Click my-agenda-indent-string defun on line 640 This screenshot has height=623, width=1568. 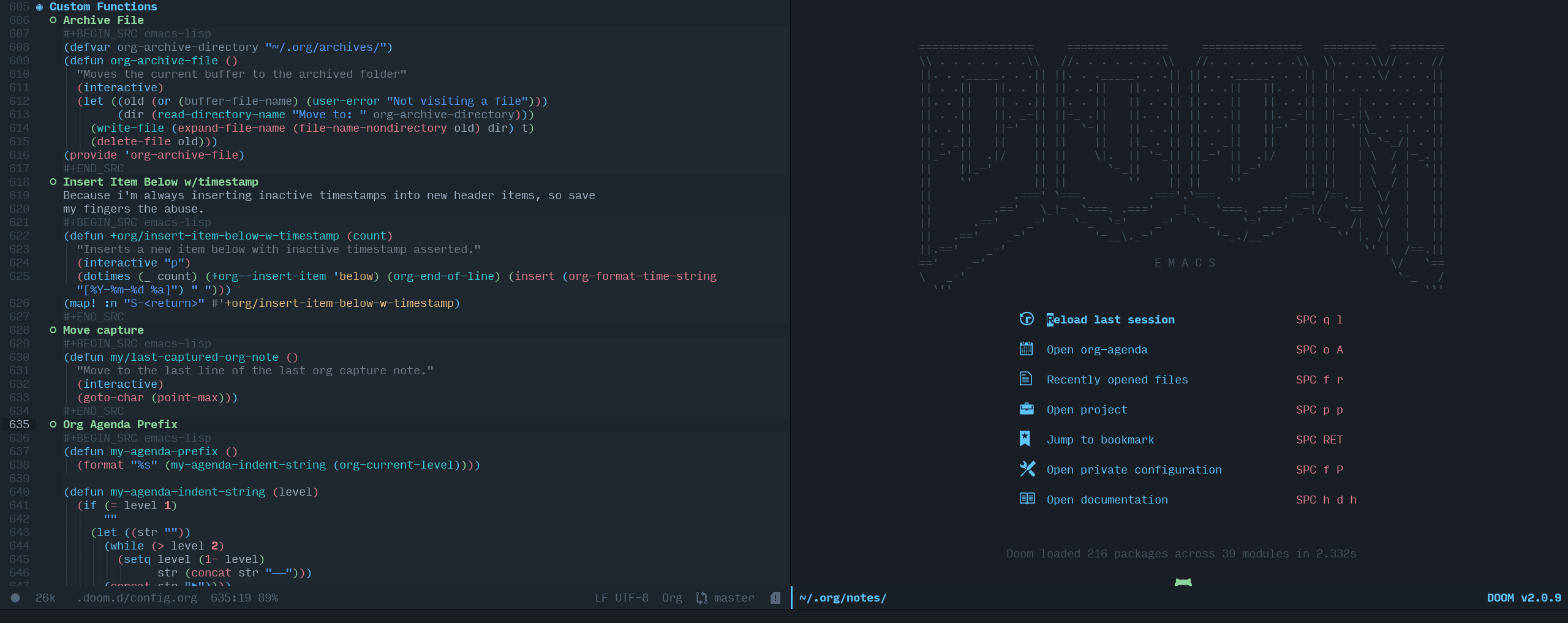pyautogui.click(x=187, y=492)
